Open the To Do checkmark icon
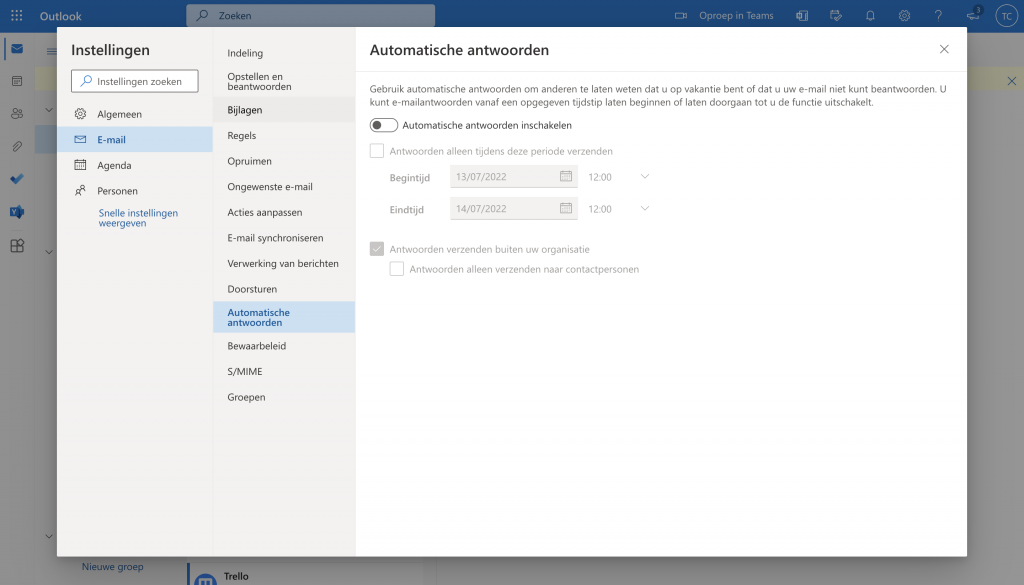Image resolution: width=1024 pixels, height=585 pixels. tap(17, 179)
